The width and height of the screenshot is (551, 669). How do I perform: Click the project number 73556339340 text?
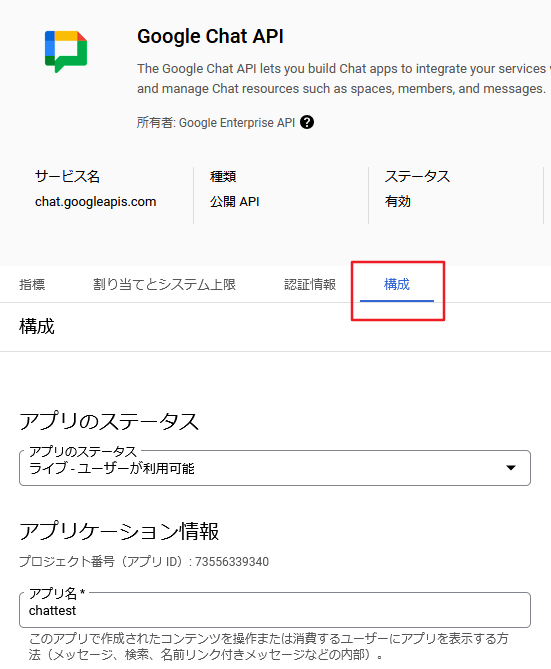232,561
